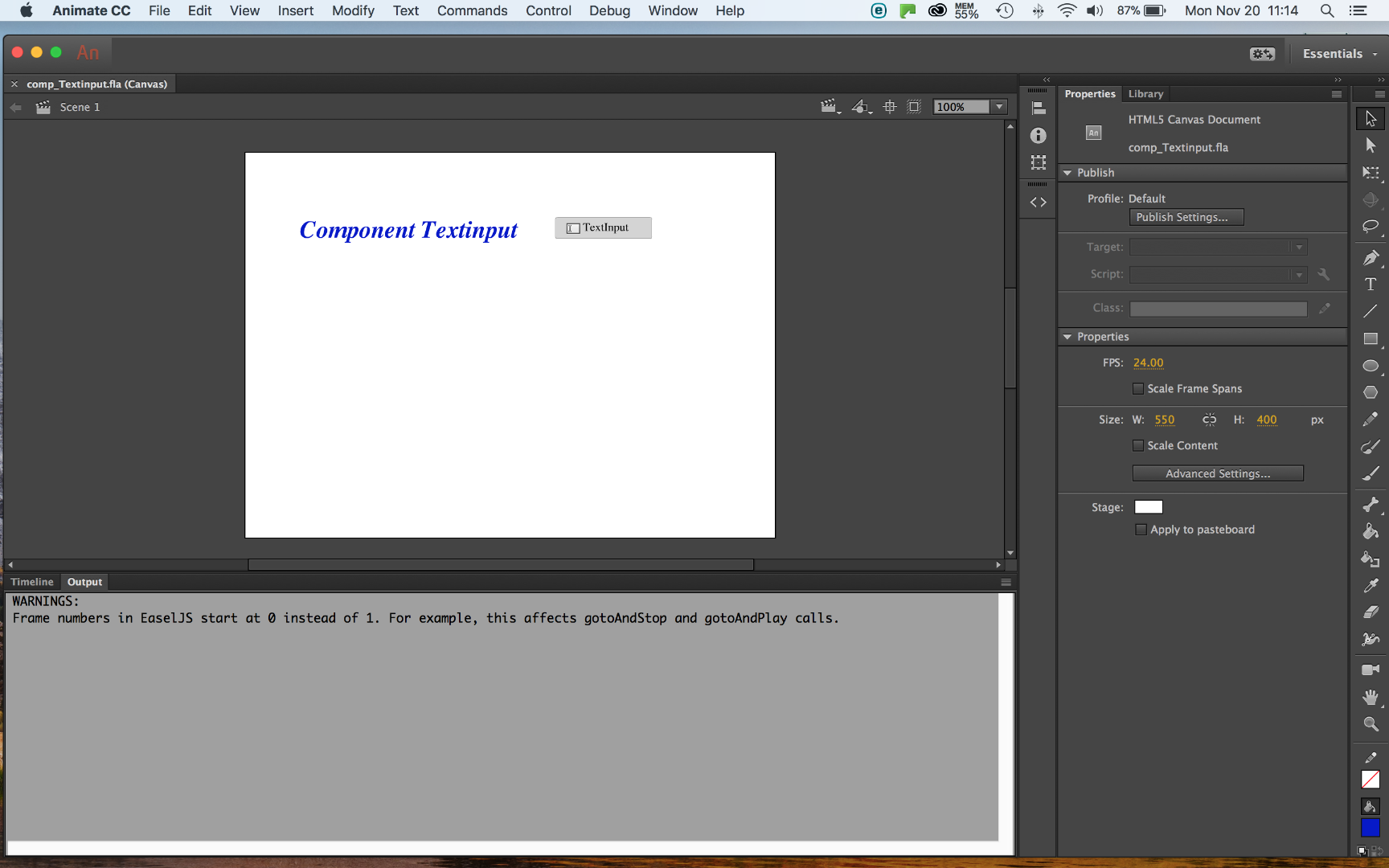1389x868 pixels.
Task: Click the FPS value 24.00
Action: coord(1148,363)
